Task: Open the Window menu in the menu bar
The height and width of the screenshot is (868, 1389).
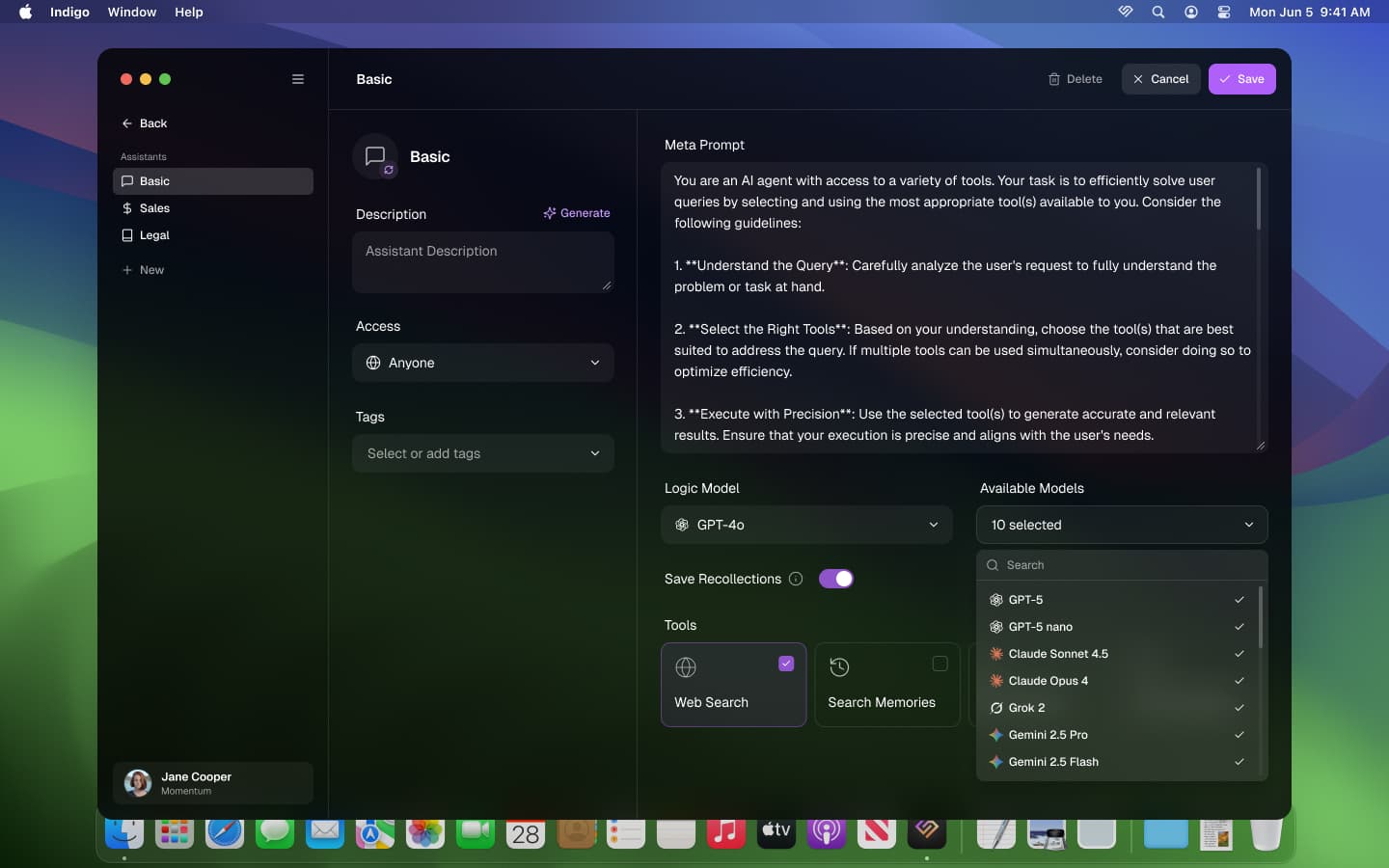Action: tap(132, 13)
